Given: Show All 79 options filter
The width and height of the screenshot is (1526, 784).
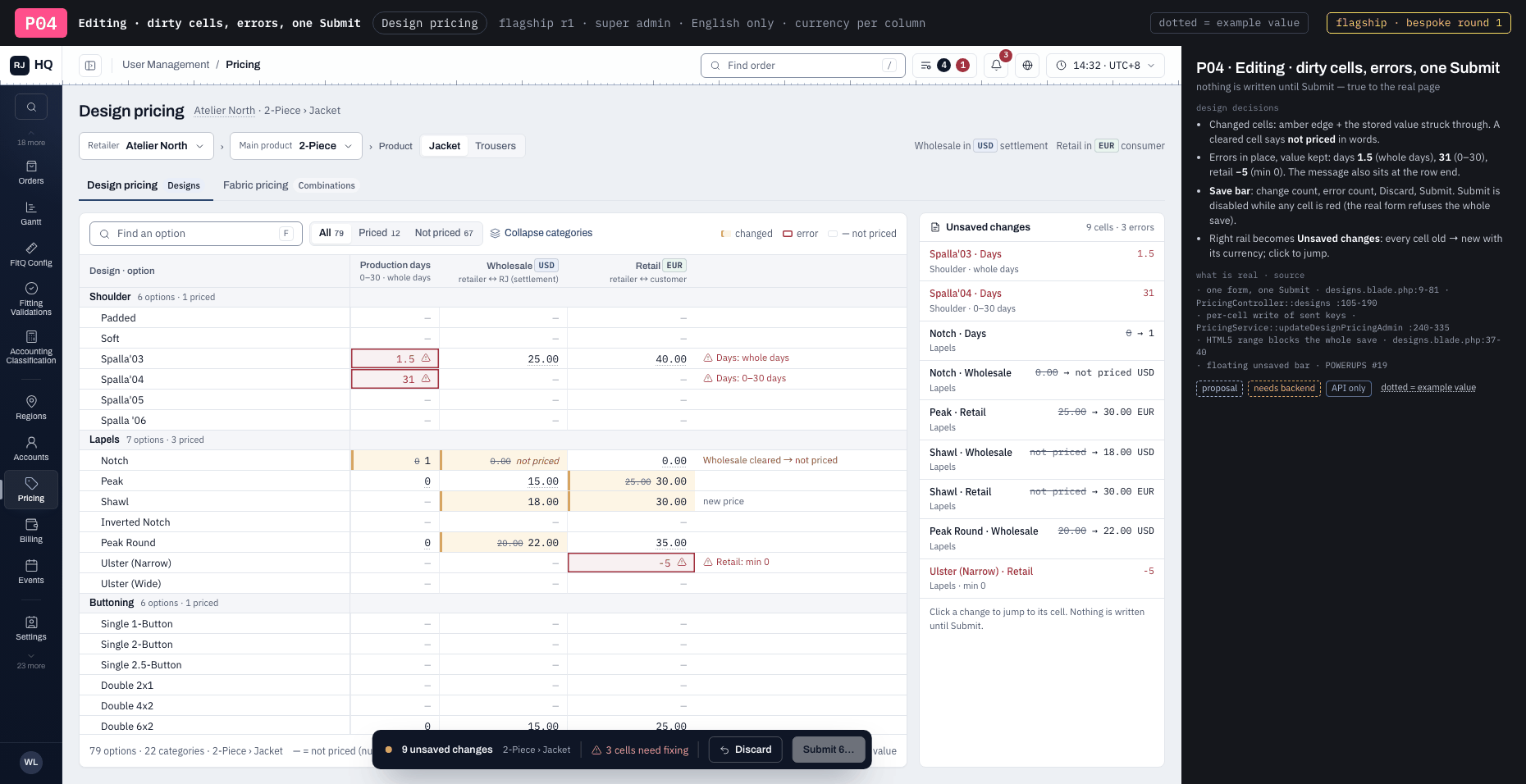Looking at the screenshot, I should [x=331, y=233].
